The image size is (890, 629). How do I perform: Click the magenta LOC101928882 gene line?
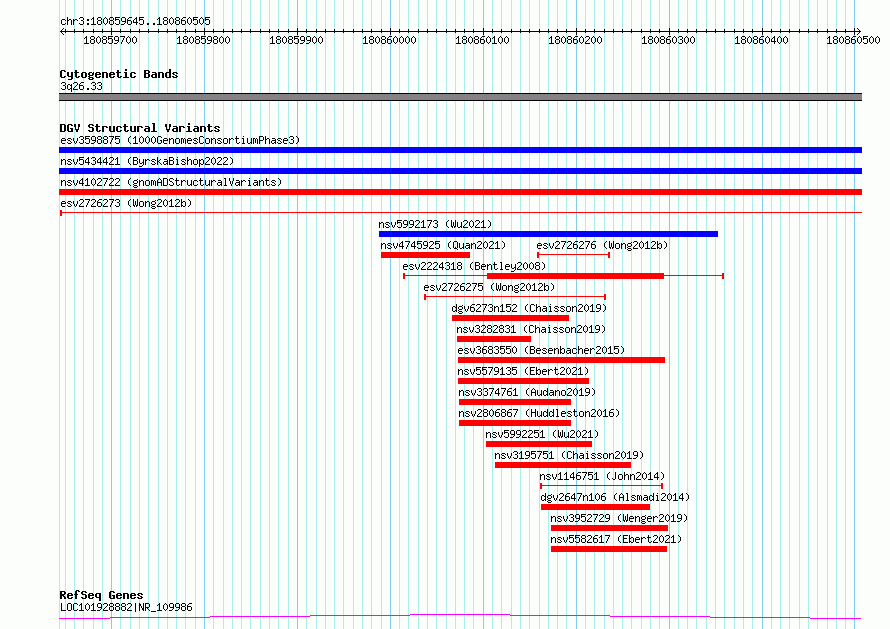point(460,617)
